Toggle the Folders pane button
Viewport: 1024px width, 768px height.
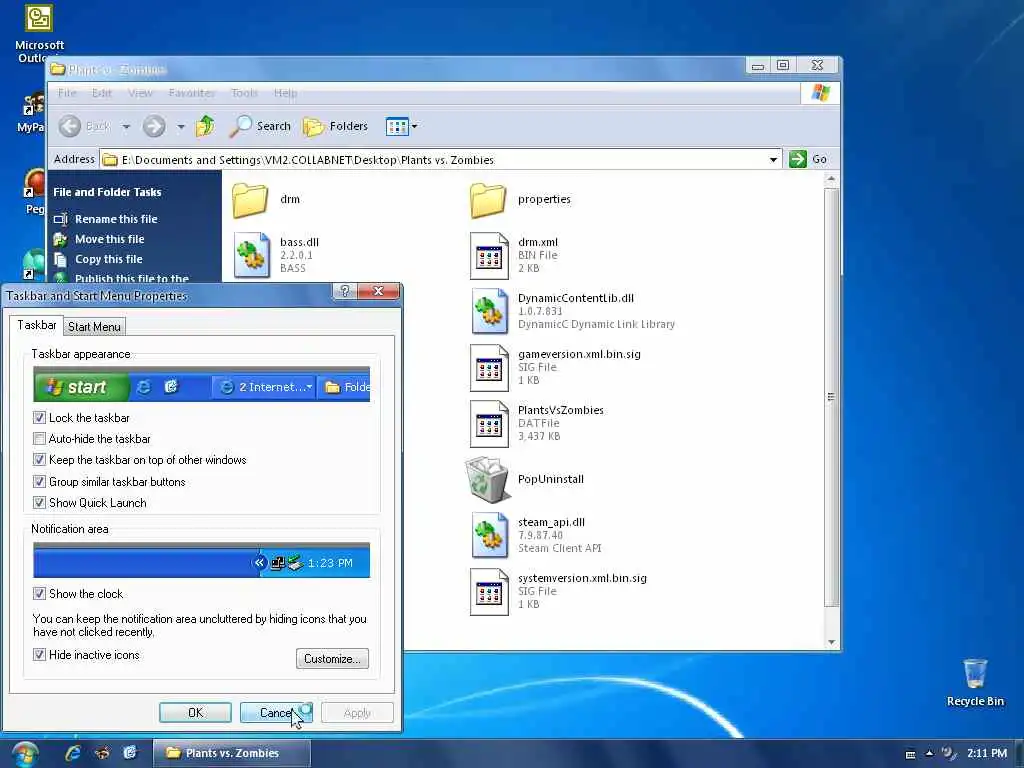click(336, 126)
